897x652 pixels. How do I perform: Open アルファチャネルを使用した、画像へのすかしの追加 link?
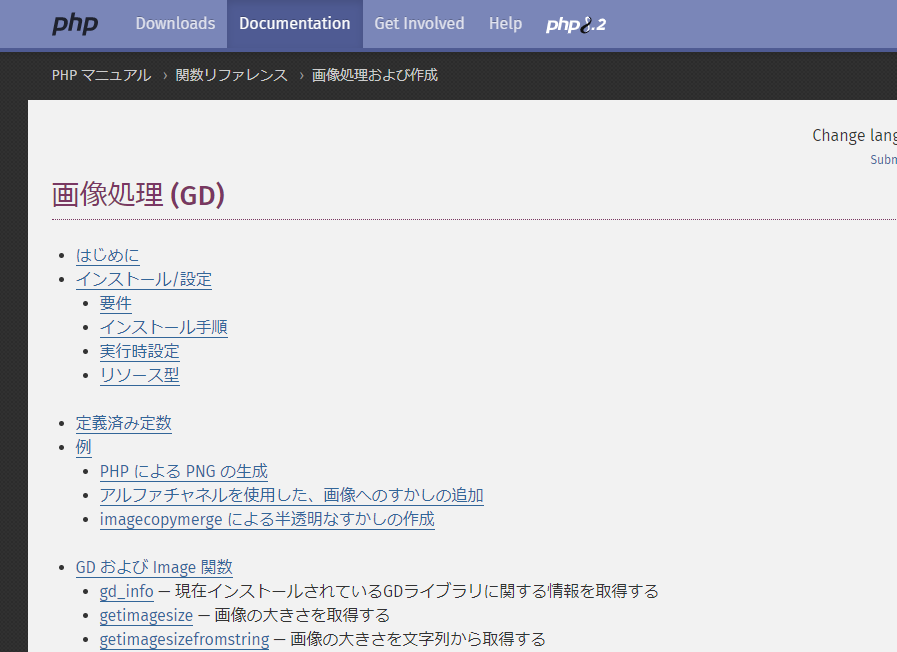pyautogui.click(x=292, y=495)
